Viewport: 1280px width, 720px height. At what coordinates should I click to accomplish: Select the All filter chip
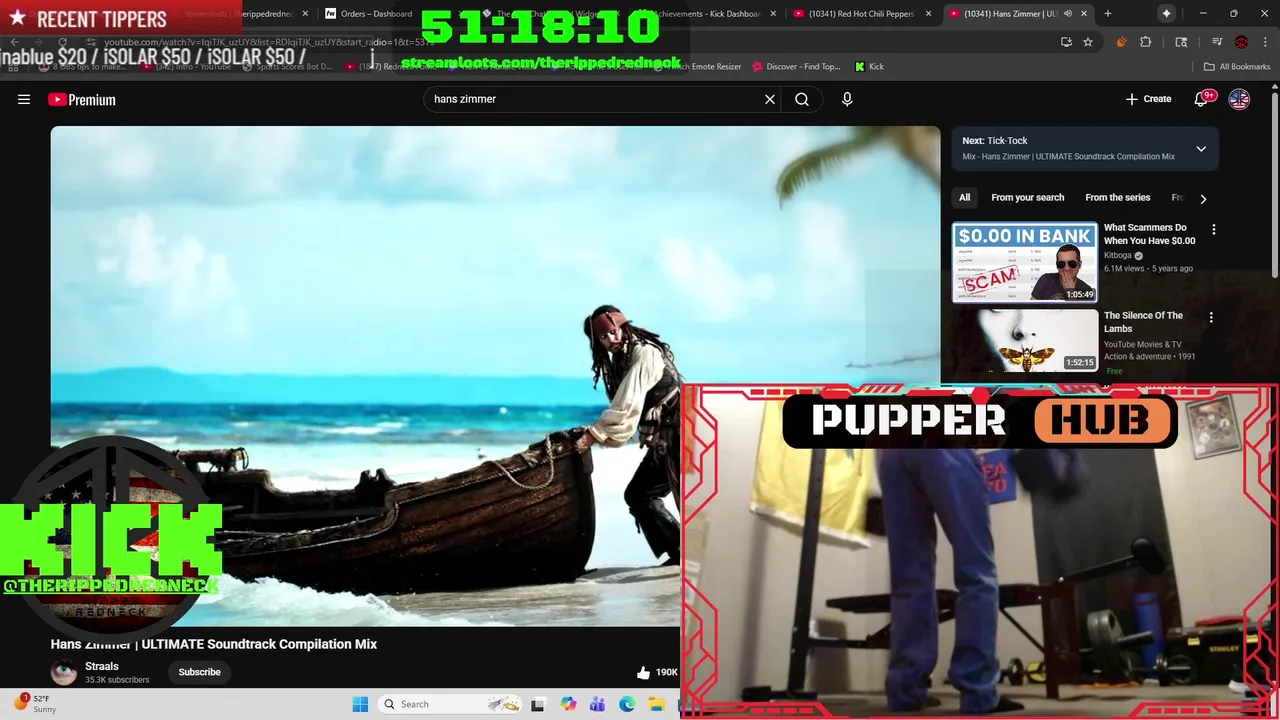point(964,198)
